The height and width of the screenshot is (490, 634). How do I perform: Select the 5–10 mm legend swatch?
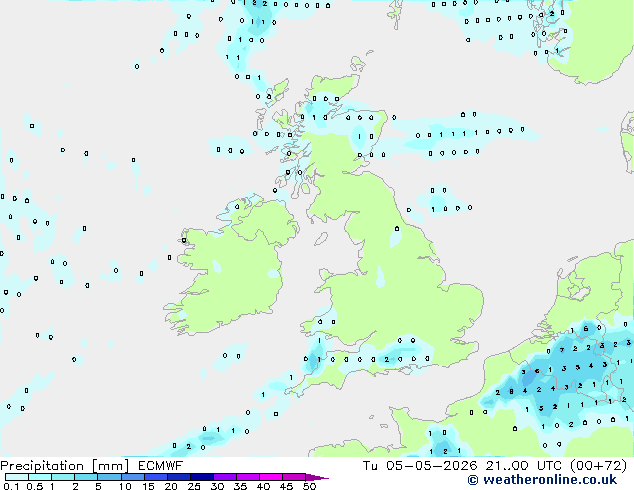(x=109, y=477)
